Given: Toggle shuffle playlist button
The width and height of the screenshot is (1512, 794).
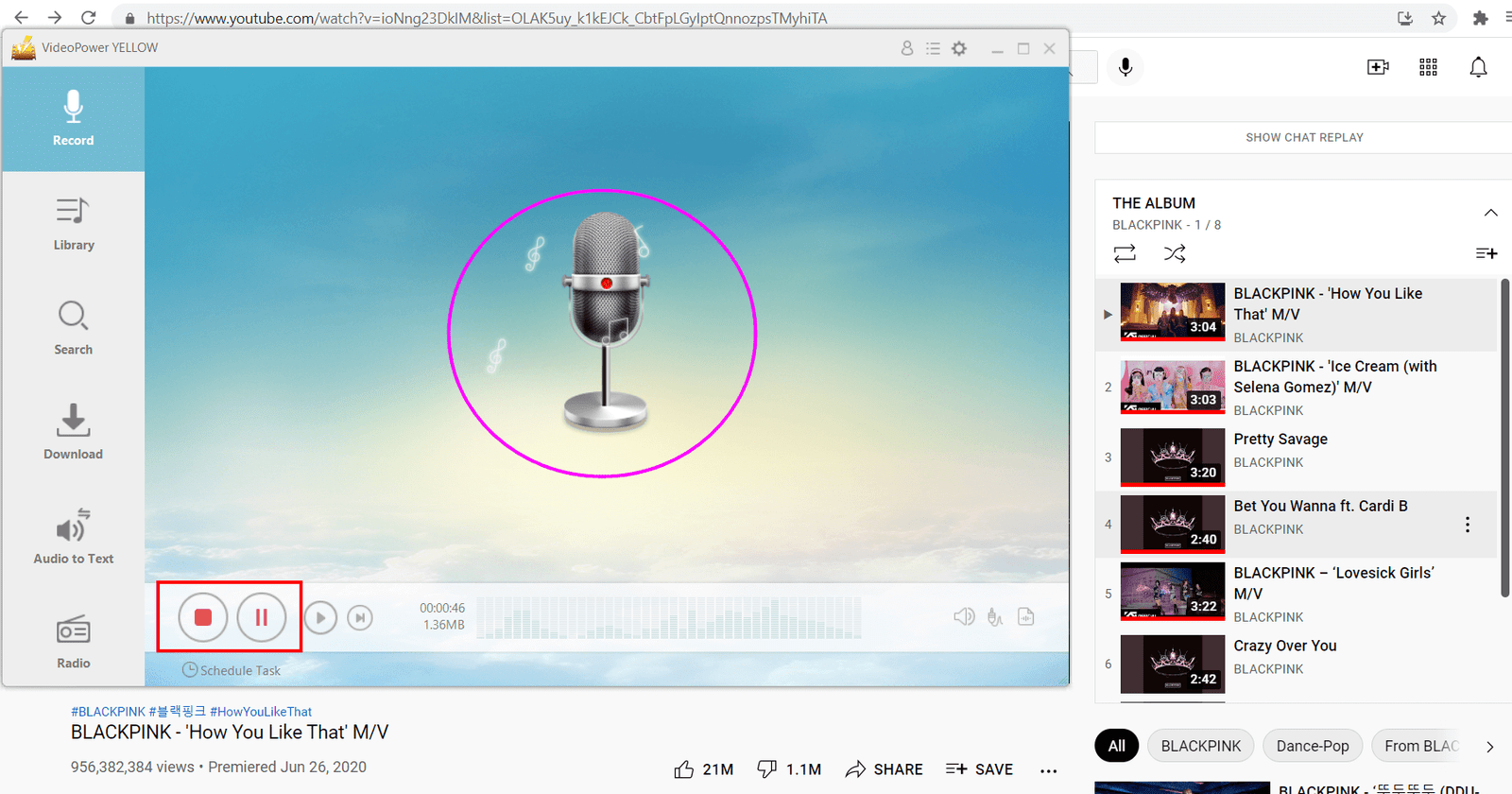Looking at the screenshot, I should tap(1175, 253).
